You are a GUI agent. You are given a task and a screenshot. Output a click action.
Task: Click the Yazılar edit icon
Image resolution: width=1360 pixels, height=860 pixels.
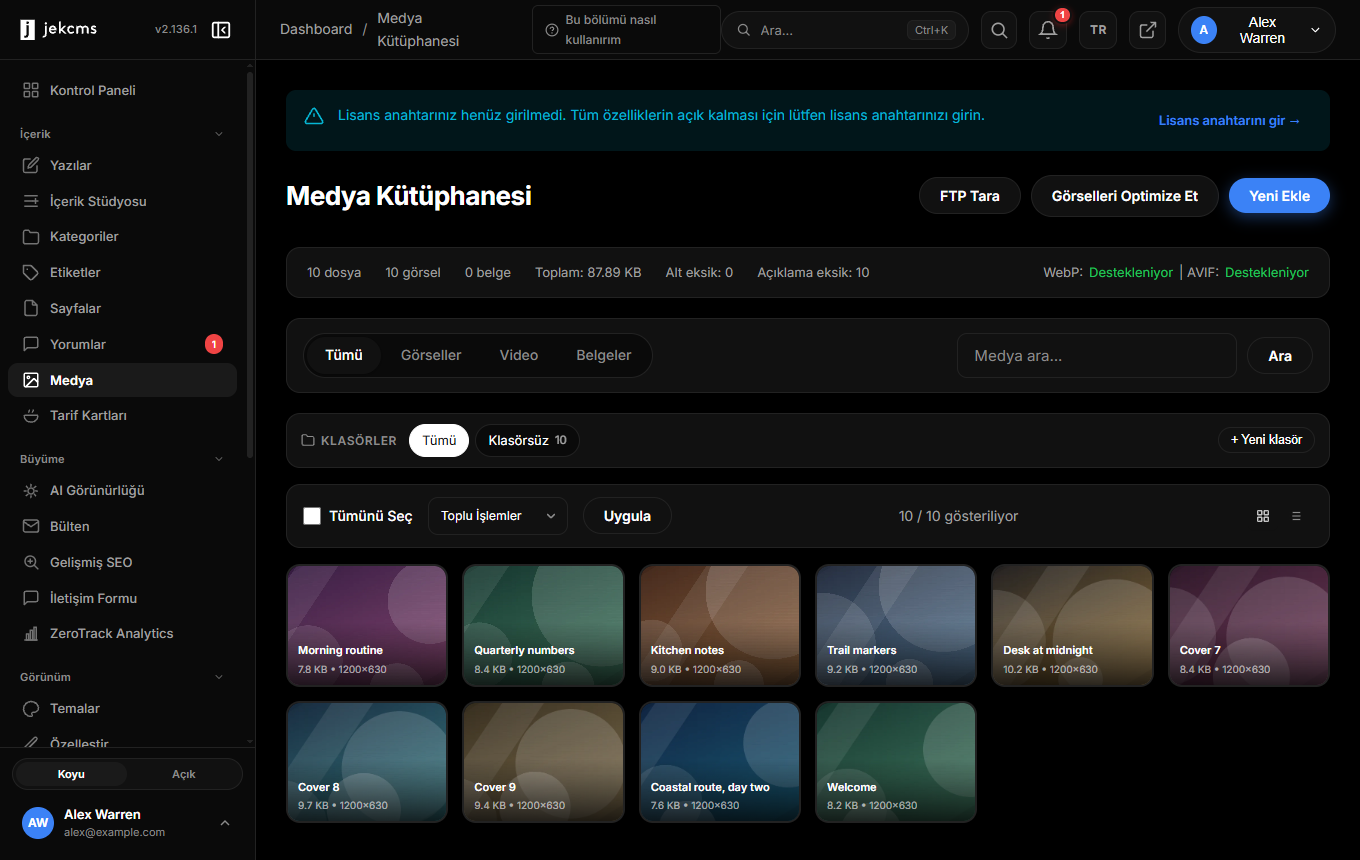pos(31,165)
